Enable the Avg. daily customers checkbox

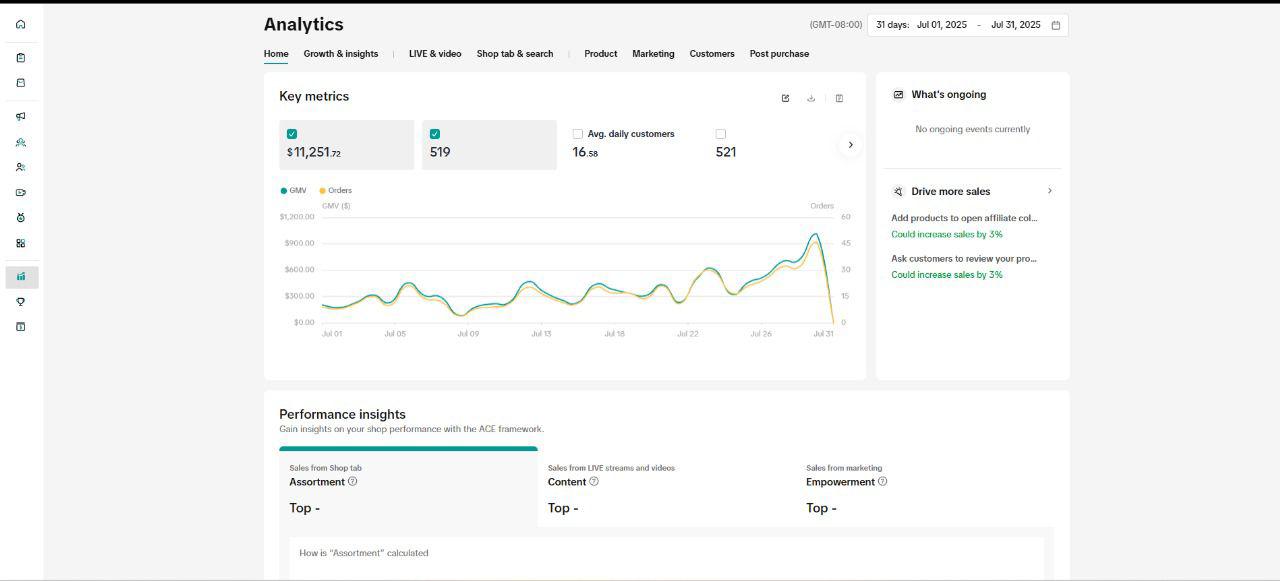[578, 134]
